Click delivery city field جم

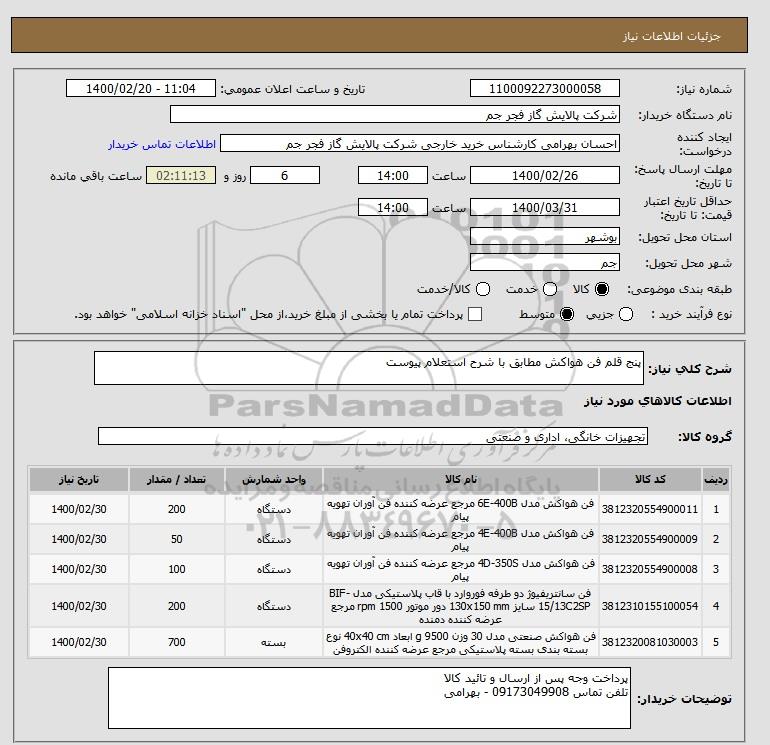pos(545,262)
